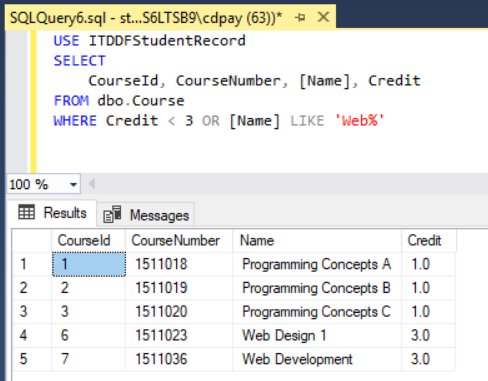The height and width of the screenshot is (381, 488).
Task: Select Credit cell for Programming Concepts A
Action: click(429, 264)
